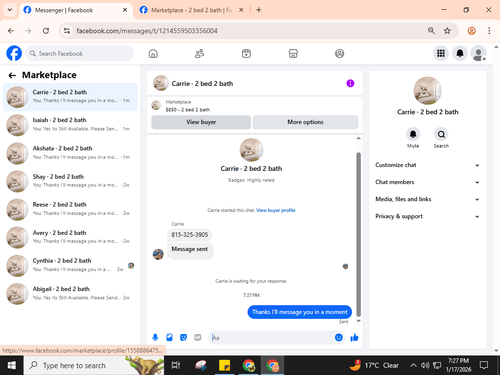500x375 pixels.
Task: Switch to Messenger | Facebook tab
Action: point(76,10)
